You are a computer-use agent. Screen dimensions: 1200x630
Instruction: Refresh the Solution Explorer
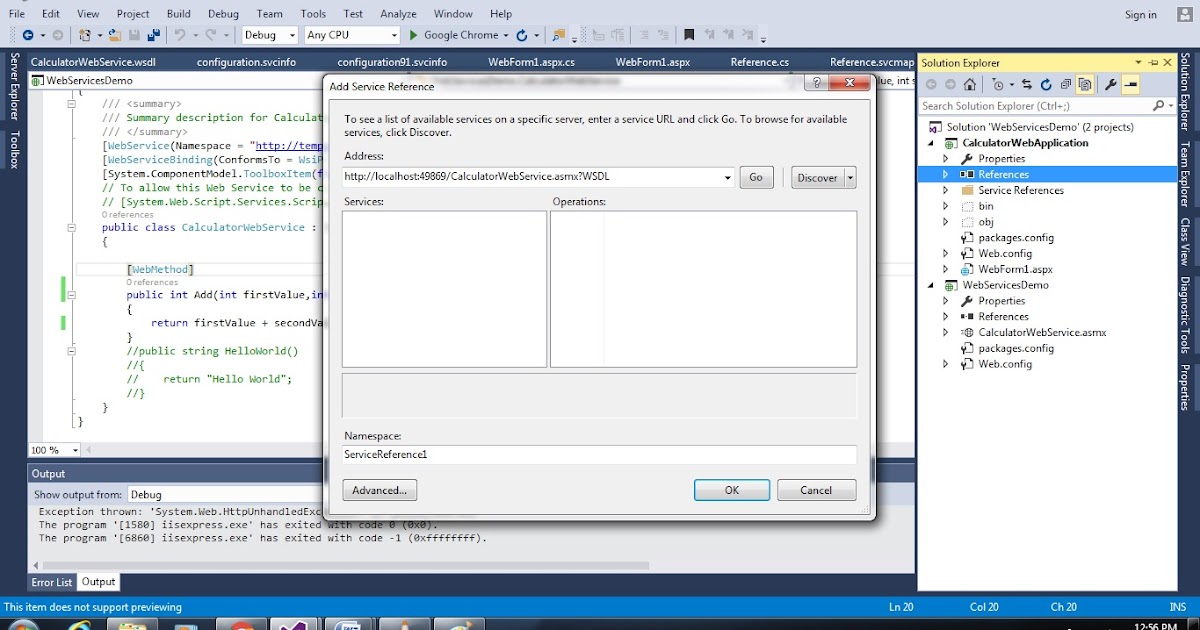tap(1047, 85)
